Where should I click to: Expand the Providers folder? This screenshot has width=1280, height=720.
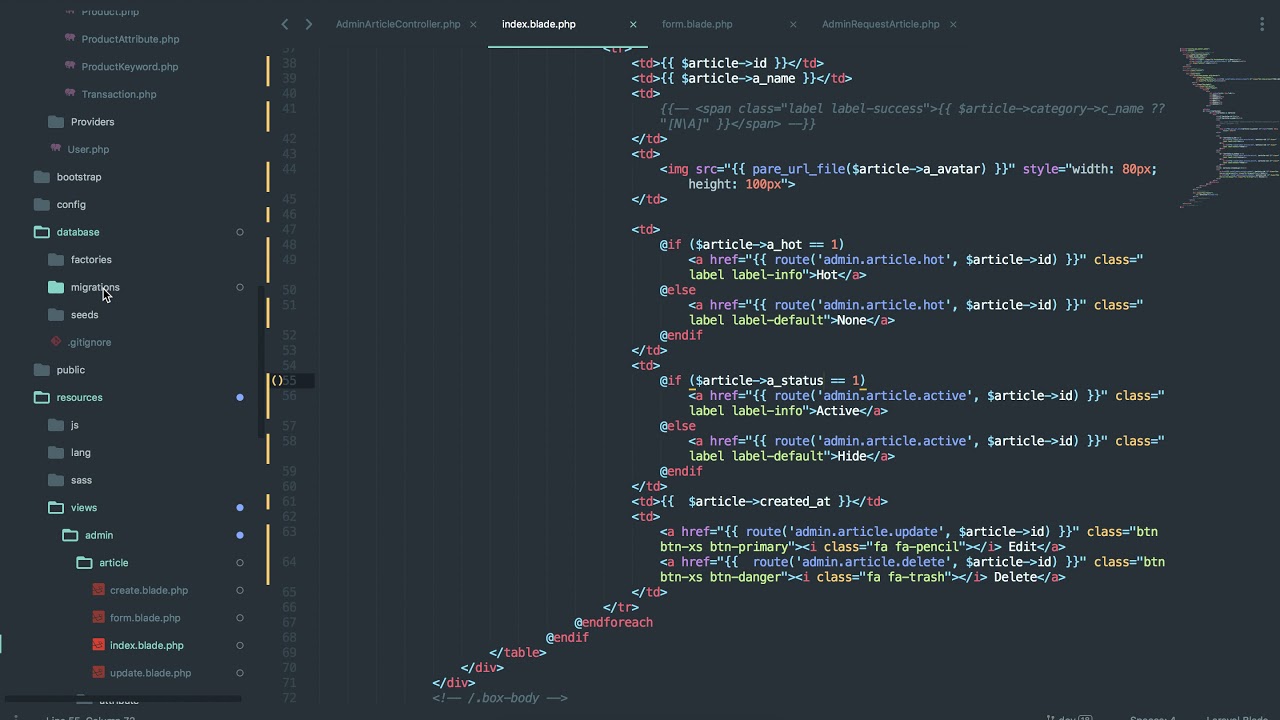[x=92, y=122]
